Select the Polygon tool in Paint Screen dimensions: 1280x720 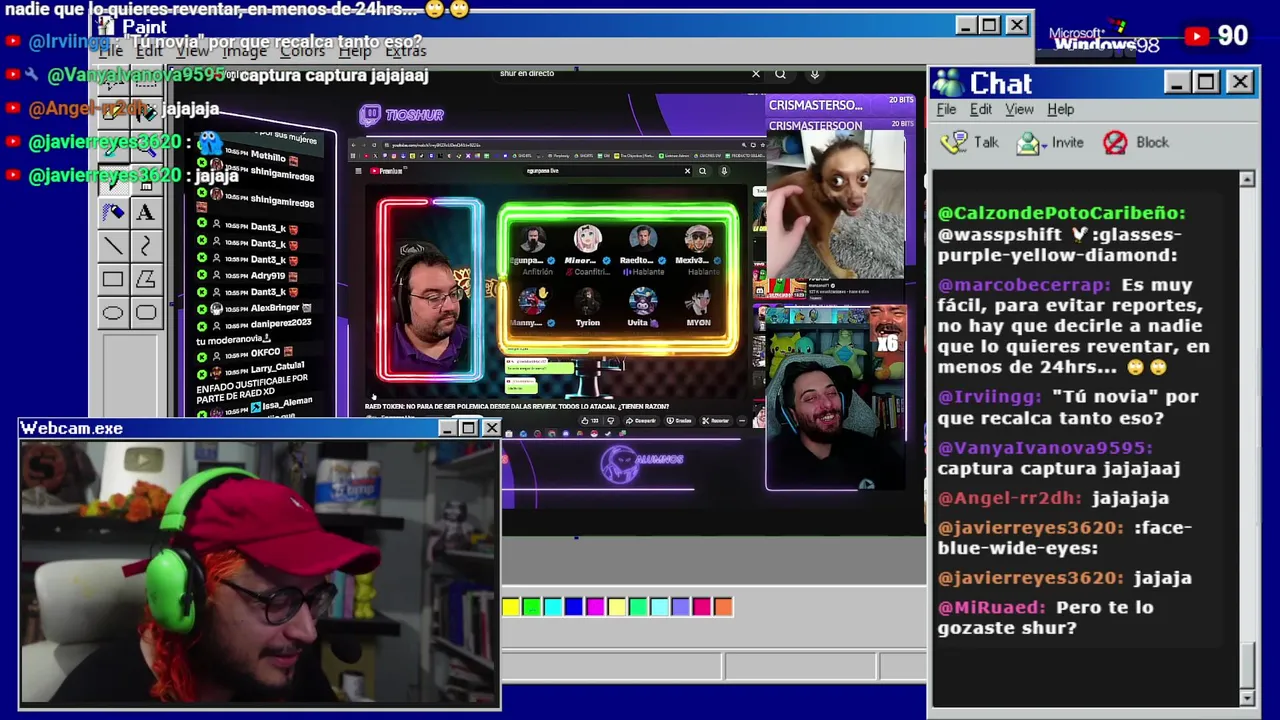pos(146,280)
